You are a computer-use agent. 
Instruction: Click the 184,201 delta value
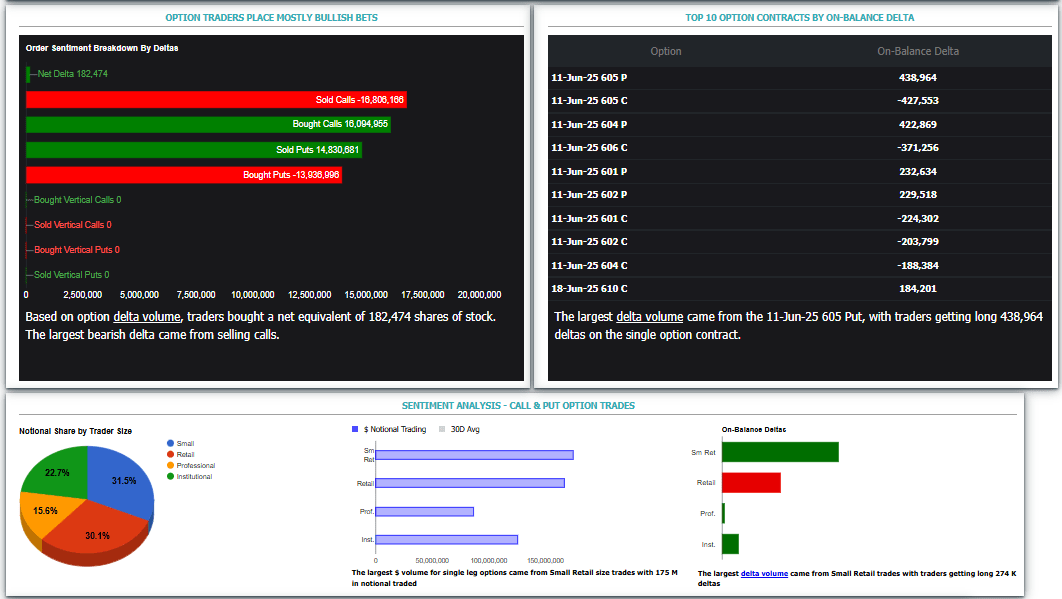pyautogui.click(x=918, y=289)
